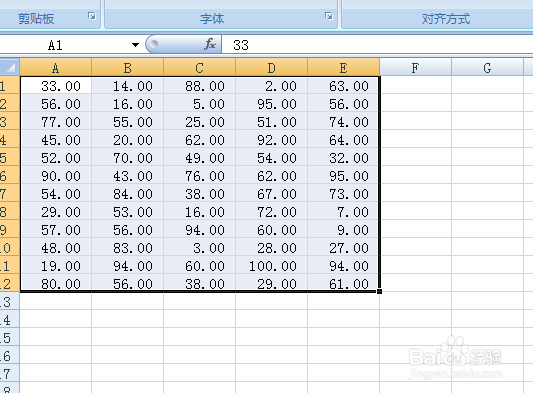
Task: Expand the Name Box dropdown arrow
Action: (135, 45)
